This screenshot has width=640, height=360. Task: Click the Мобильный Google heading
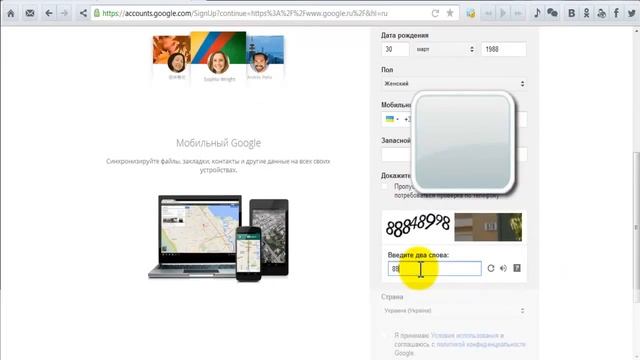[218, 143]
